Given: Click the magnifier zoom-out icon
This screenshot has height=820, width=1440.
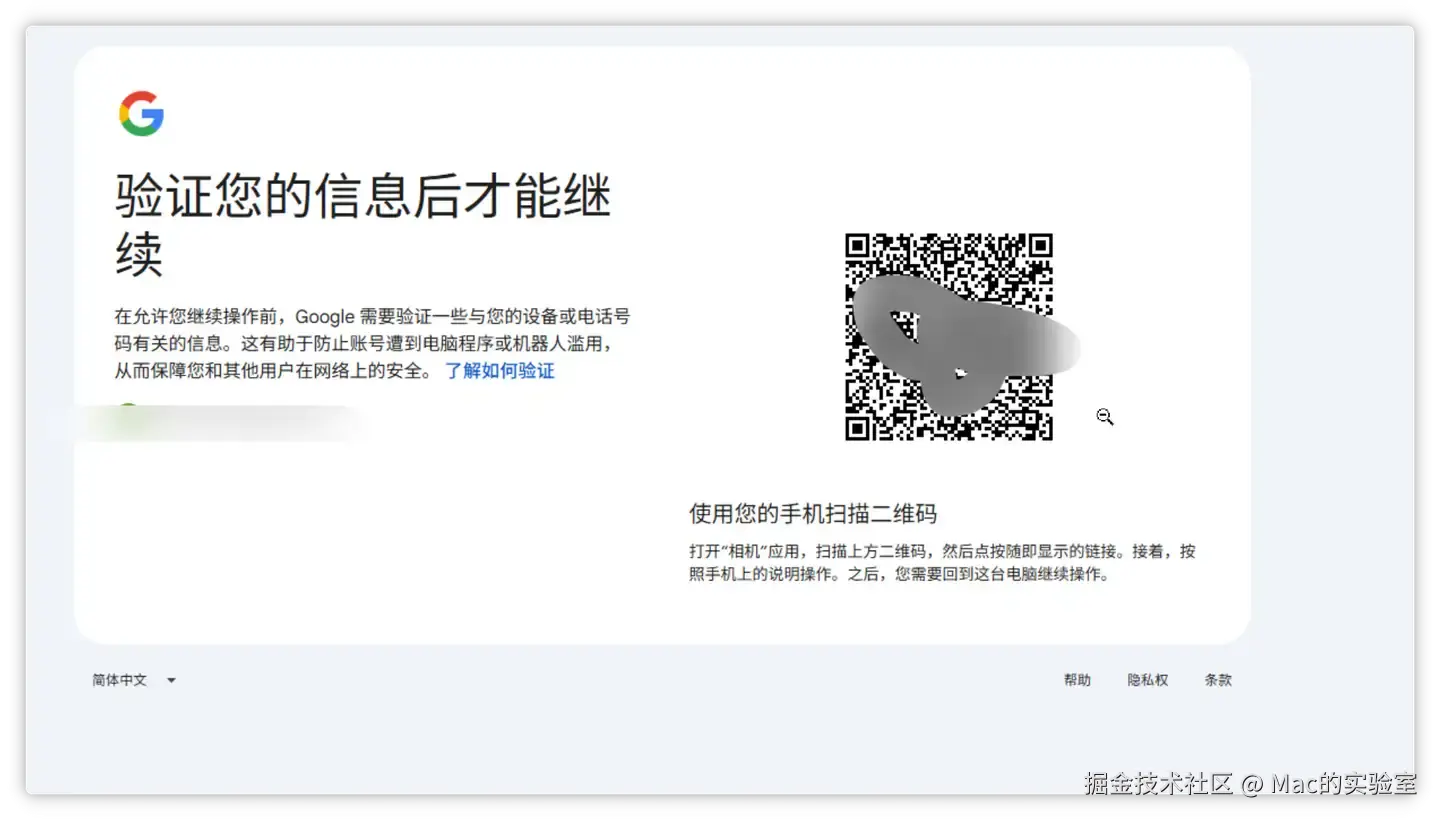Looking at the screenshot, I should point(1105,417).
